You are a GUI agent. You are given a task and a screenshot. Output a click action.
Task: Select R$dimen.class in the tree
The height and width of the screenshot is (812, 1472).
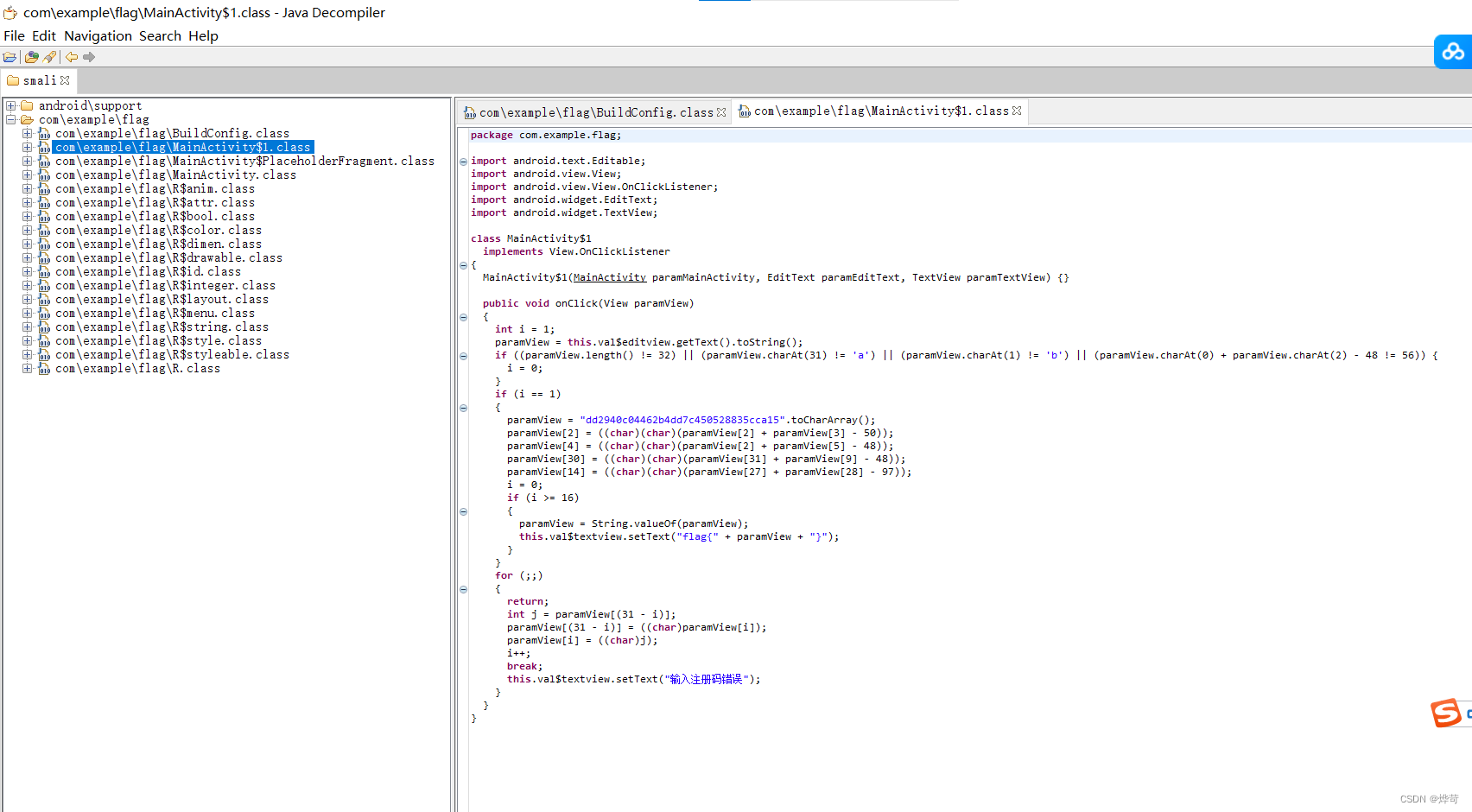158,244
